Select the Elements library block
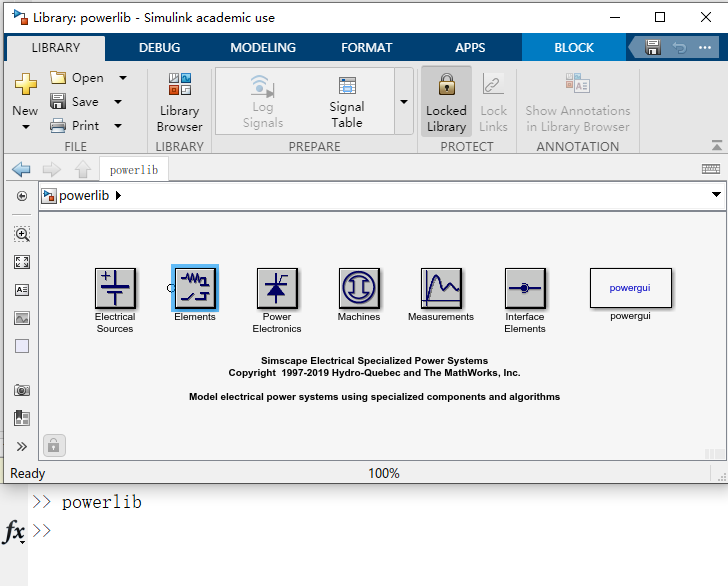728x586 pixels. pos(195,288)
